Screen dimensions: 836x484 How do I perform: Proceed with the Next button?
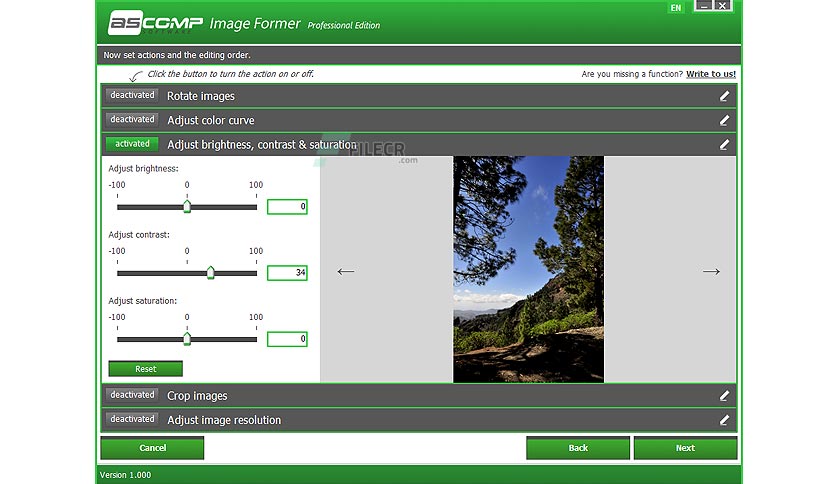686,448
